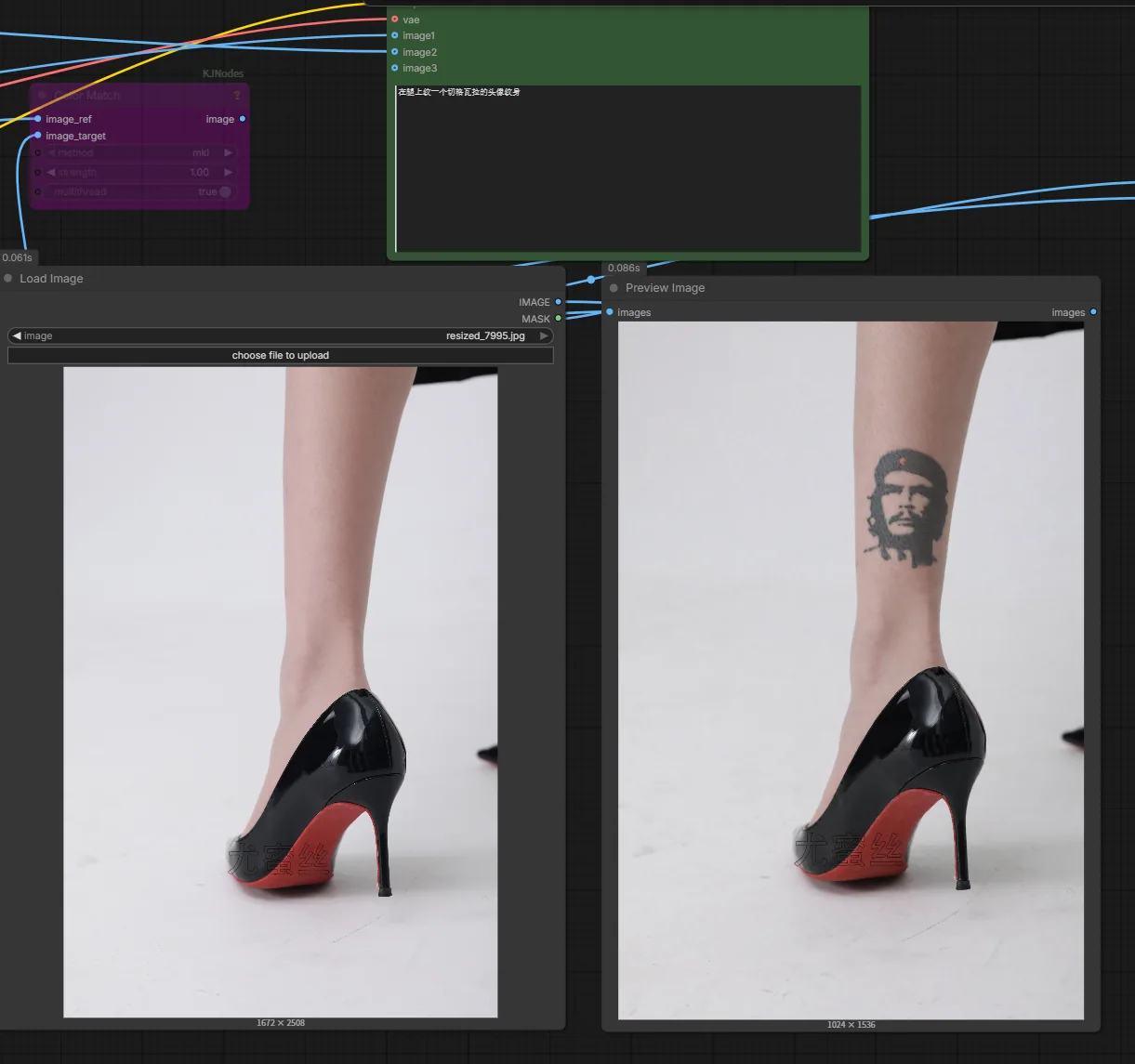Click the 1672 × 2508 size label
Screen dimensions: 1135x1064
pos(280,1023)
